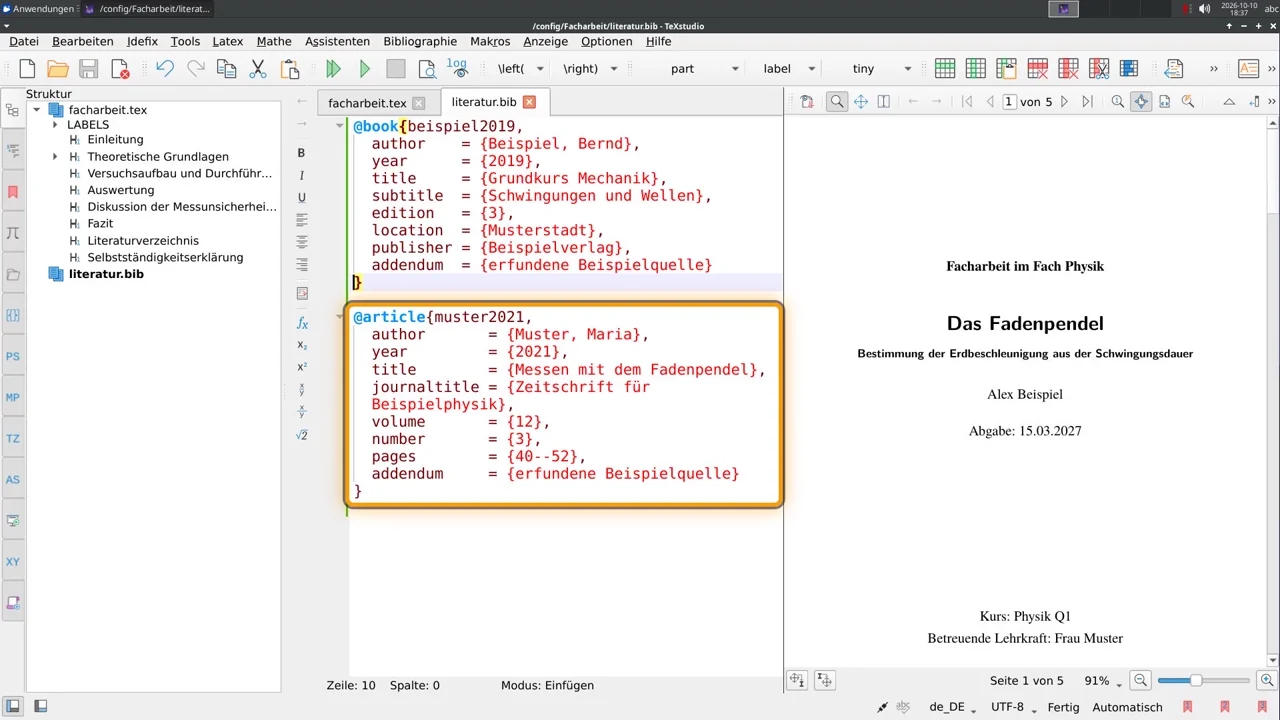
Task: Open the Bibliographie menu
Action: 420,41
